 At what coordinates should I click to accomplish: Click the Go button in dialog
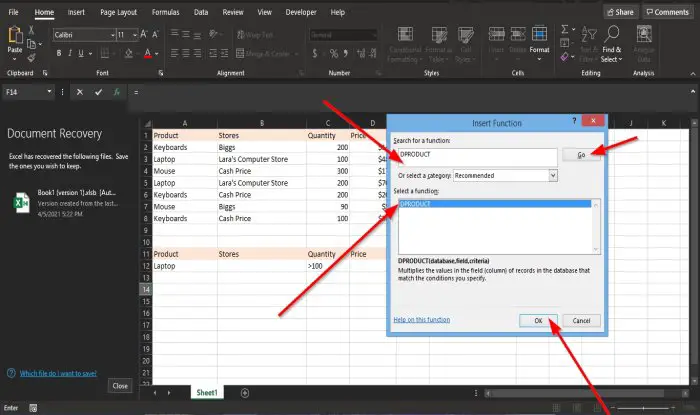tap(581, 155)
